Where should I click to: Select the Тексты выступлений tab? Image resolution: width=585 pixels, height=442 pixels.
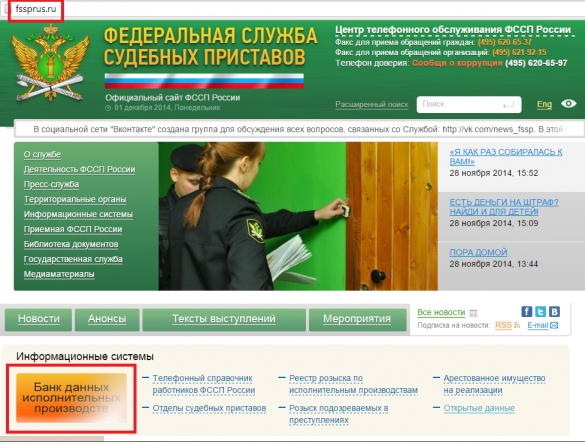(x=224, y=319)
